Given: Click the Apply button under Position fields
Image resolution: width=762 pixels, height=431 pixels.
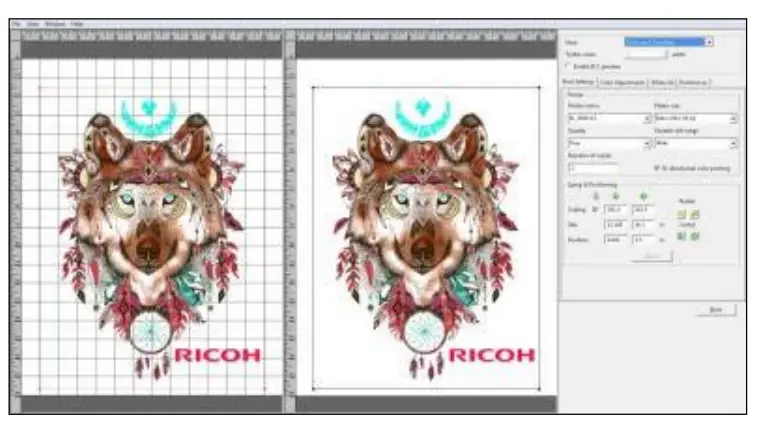Looking at the screenshot, I should [x=652, y=256].
